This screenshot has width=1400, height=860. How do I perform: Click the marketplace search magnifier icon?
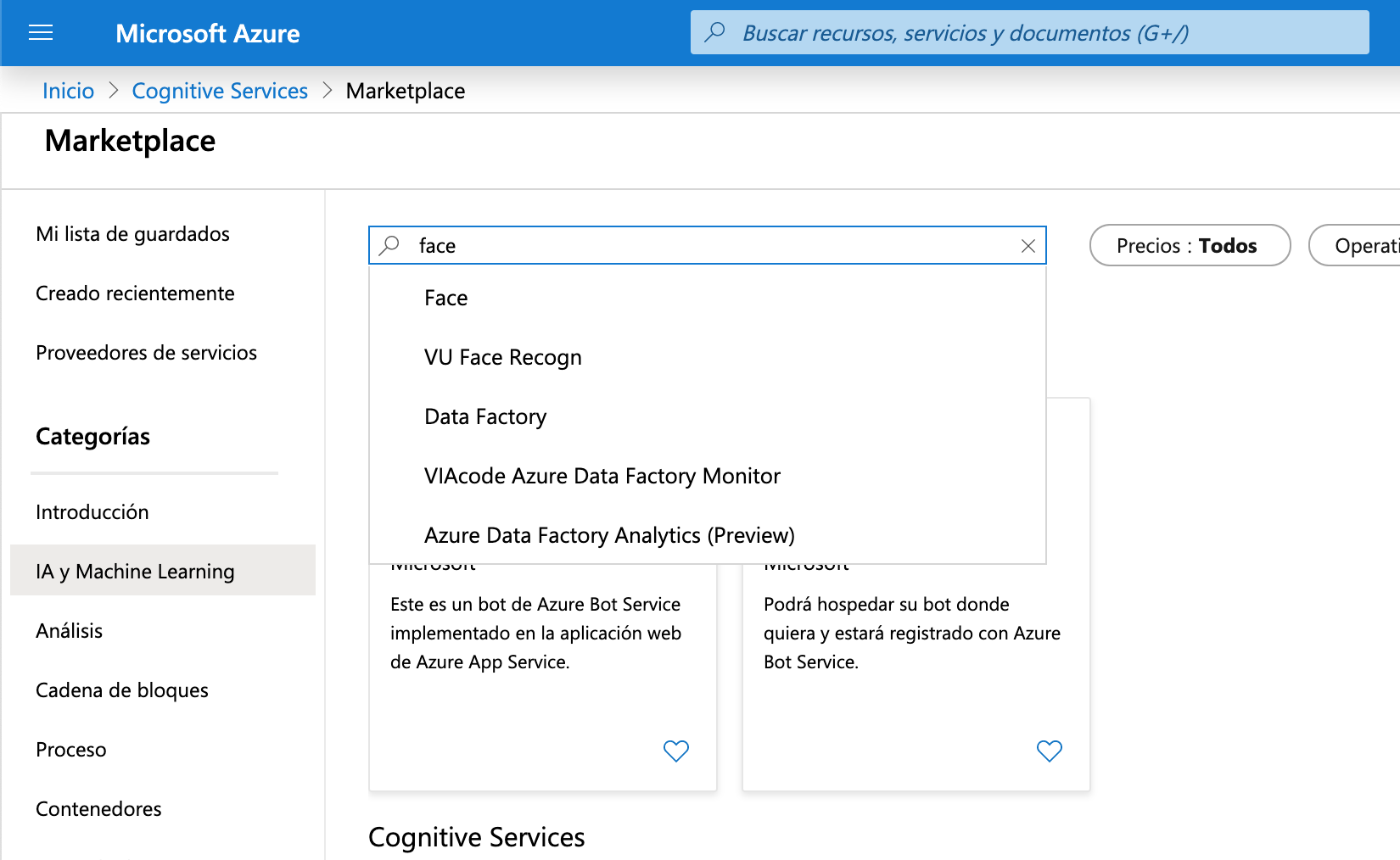click(x=389, y=246)
